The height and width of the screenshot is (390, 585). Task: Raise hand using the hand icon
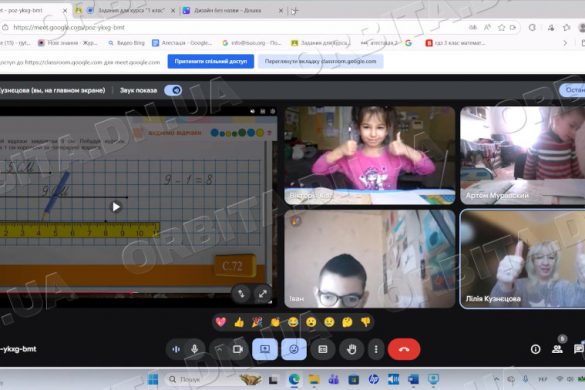pyautogui.click(x=351, y=349)
